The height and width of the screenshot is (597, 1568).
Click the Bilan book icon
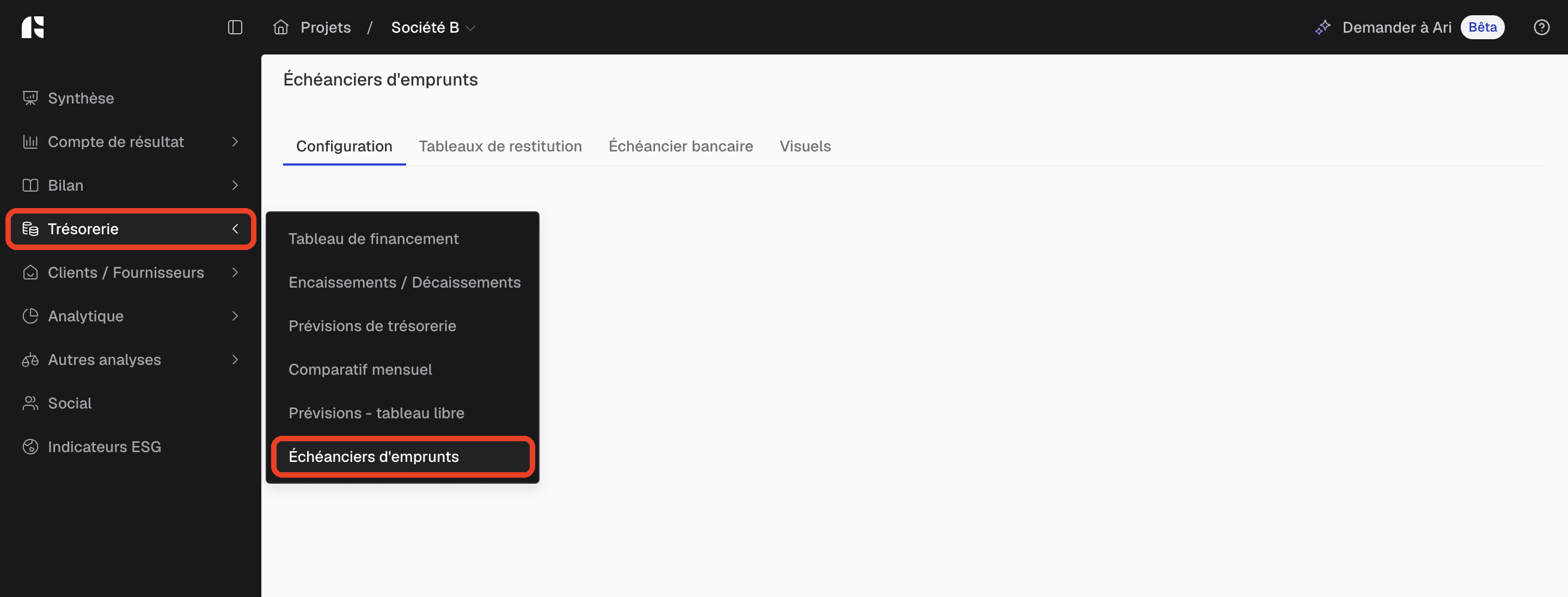(30, 185)
